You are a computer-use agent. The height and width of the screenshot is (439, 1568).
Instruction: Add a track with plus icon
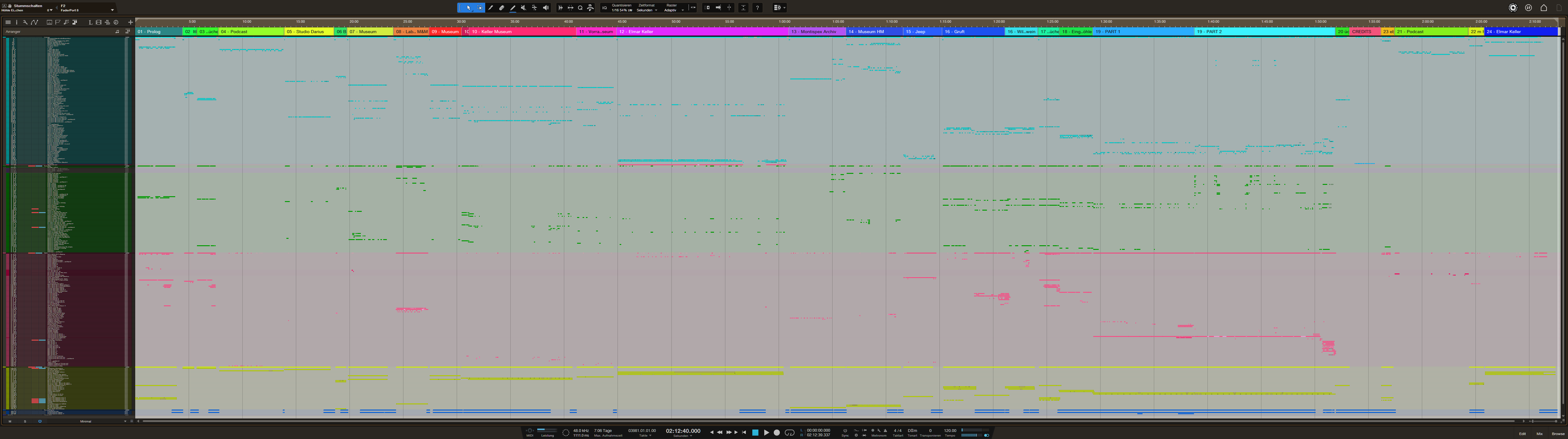(x=130, y=22)
